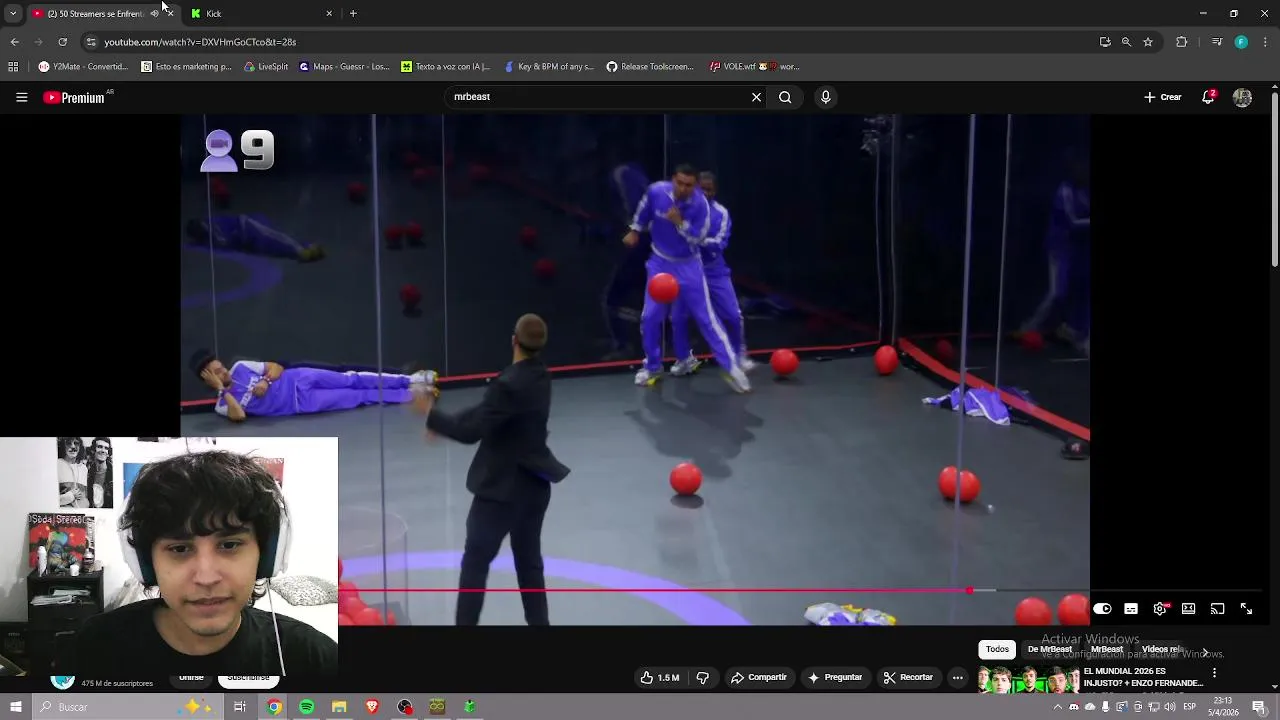
Task: Go to YouTube Premium home logo
Action: point(74,97)
